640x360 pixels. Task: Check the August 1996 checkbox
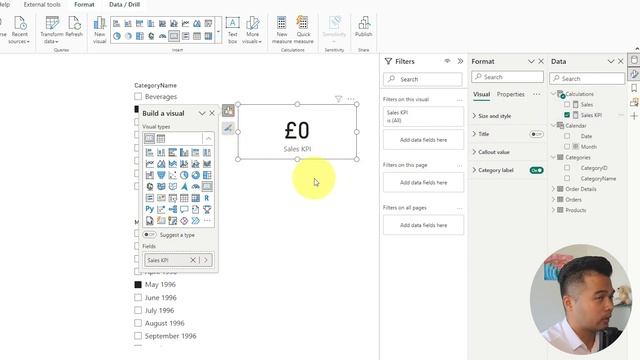coord(138,323)
